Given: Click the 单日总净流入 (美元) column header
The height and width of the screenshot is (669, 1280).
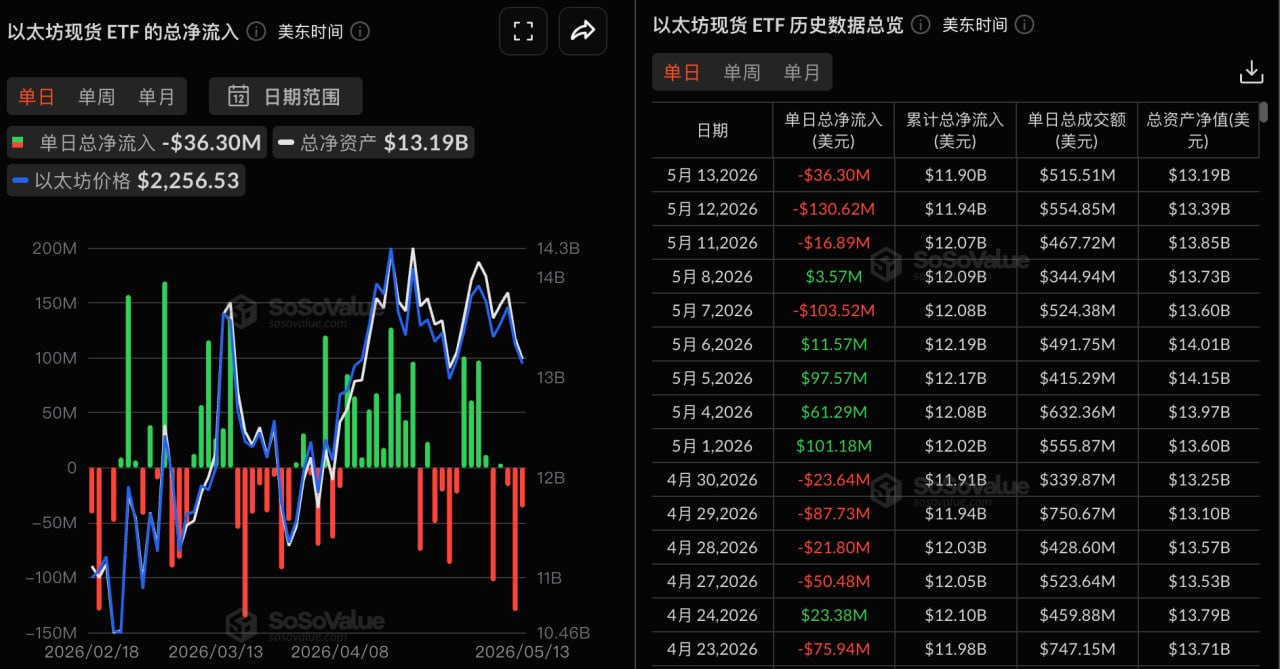Looking at the screenshot, I should click(x=834, y=130).
